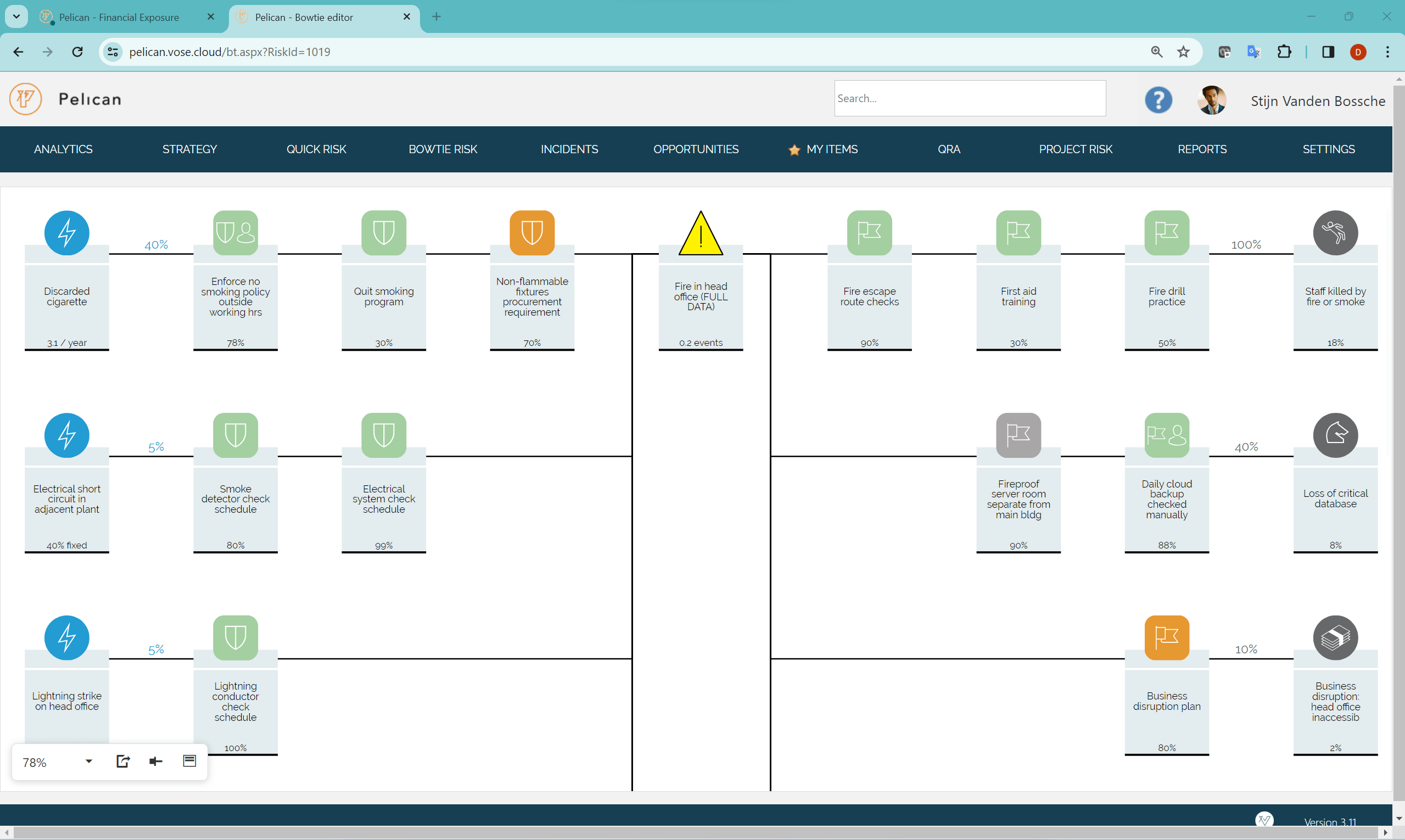Image resolution: width=1405 pixels, height=840 pixels.
Task: Click the consequence icon on Staff killed by fire or smoke
Action: (1335, 233)
